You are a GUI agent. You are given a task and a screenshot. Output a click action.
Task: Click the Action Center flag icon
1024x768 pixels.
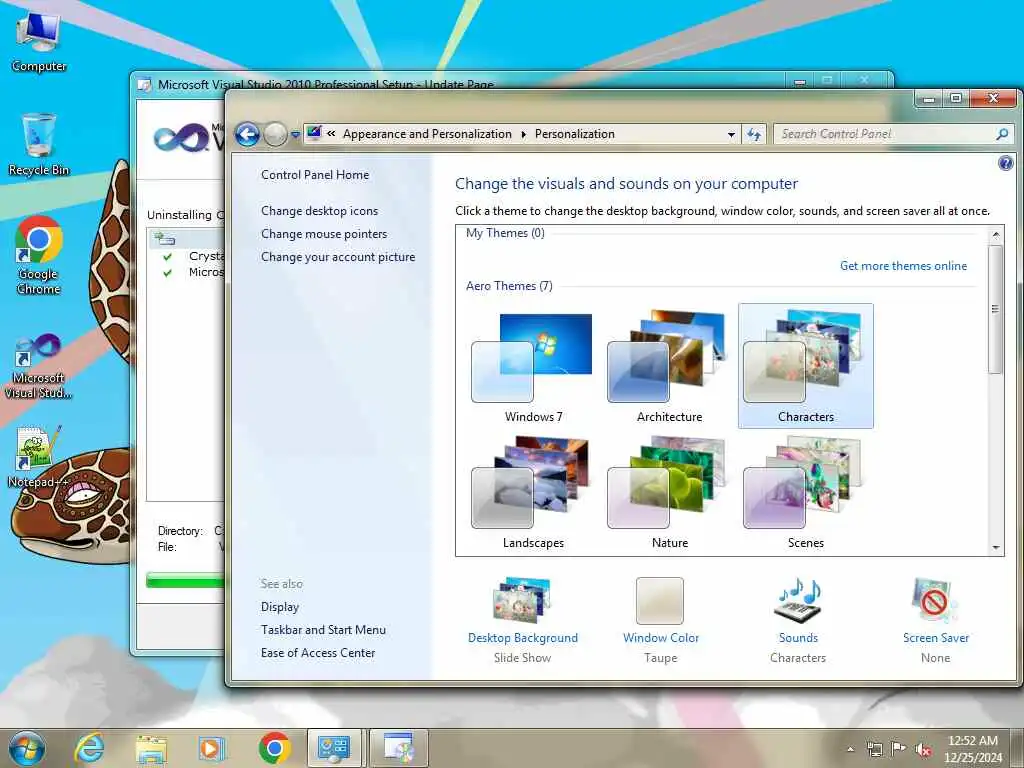click(x=899, y=749)
